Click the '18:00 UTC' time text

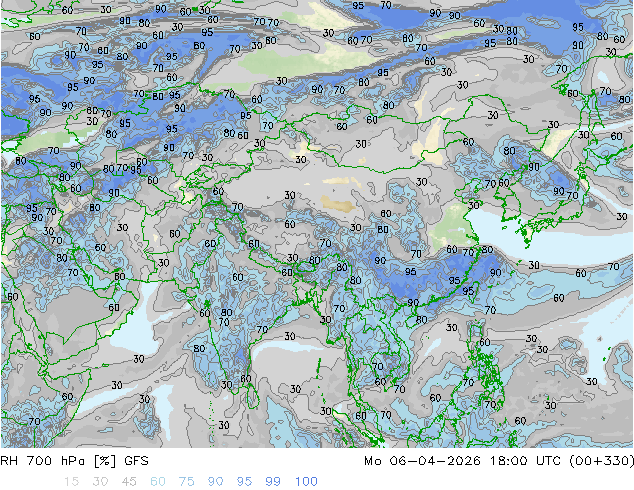(x=526, y=461)
